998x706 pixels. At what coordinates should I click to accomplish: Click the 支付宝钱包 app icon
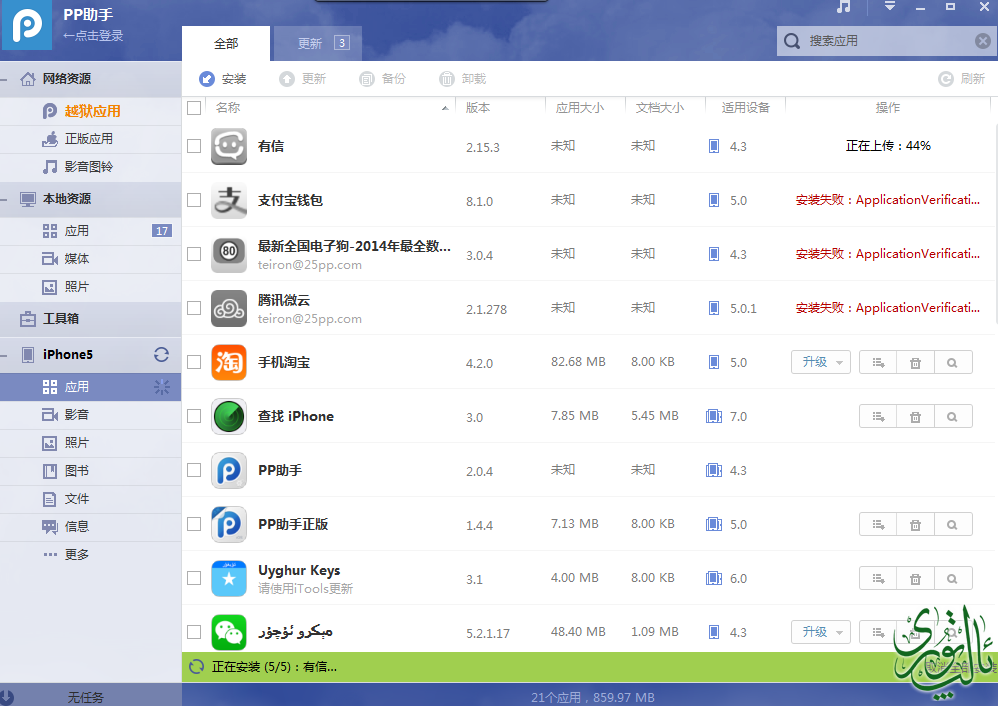(229, 200)
